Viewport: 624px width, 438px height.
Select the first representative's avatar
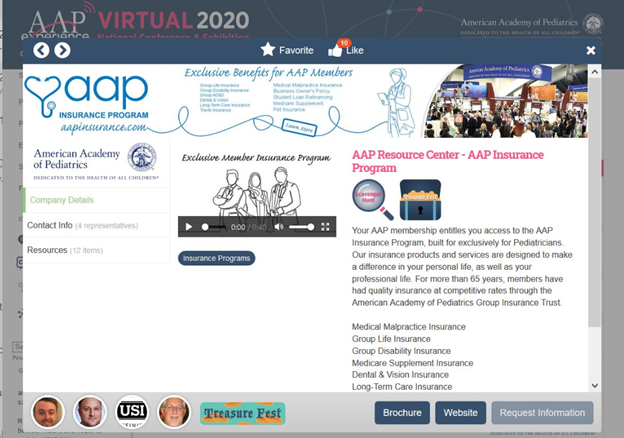[x=47, y=412]
